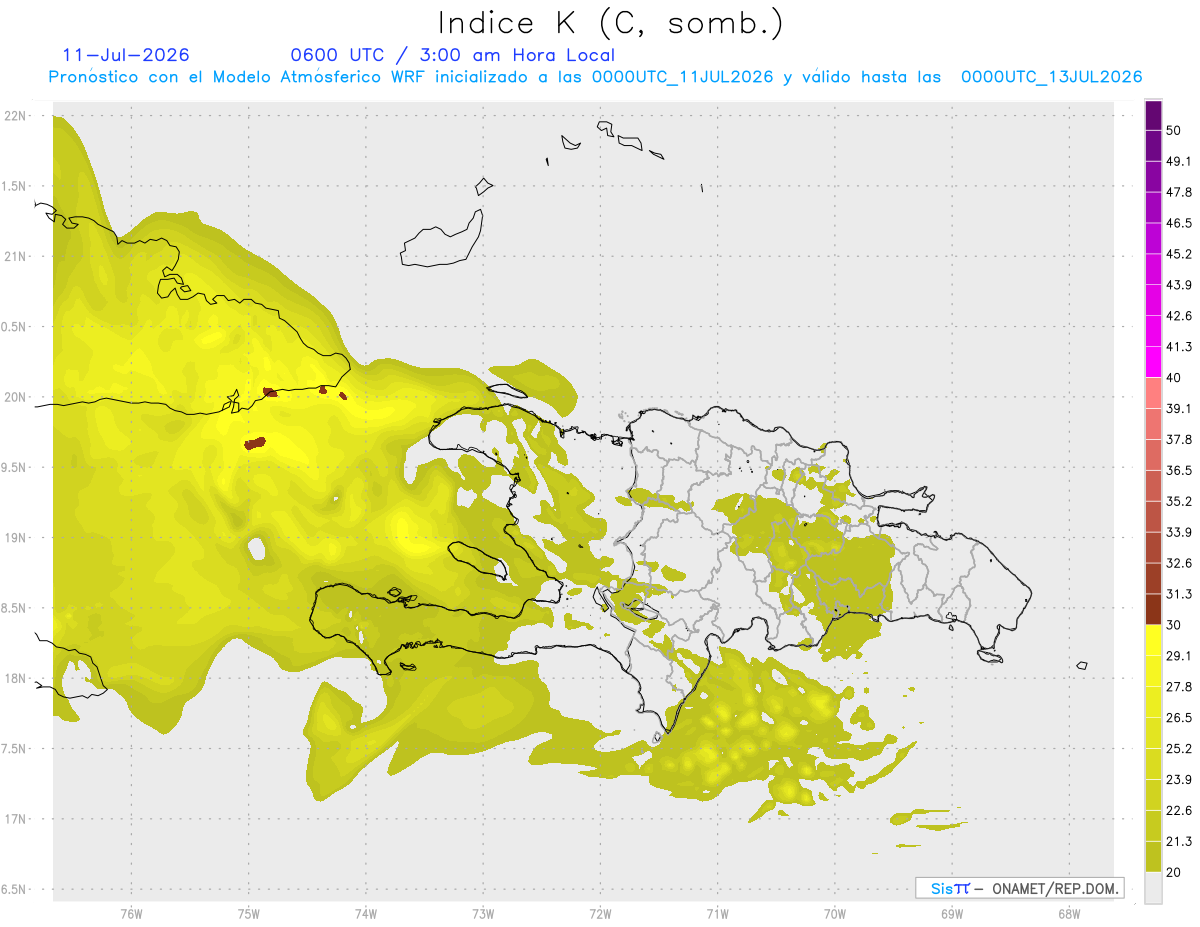Click the "26.5" value on the color scale
This screenshot has height=927, width=1200.
pos(1179,718)
